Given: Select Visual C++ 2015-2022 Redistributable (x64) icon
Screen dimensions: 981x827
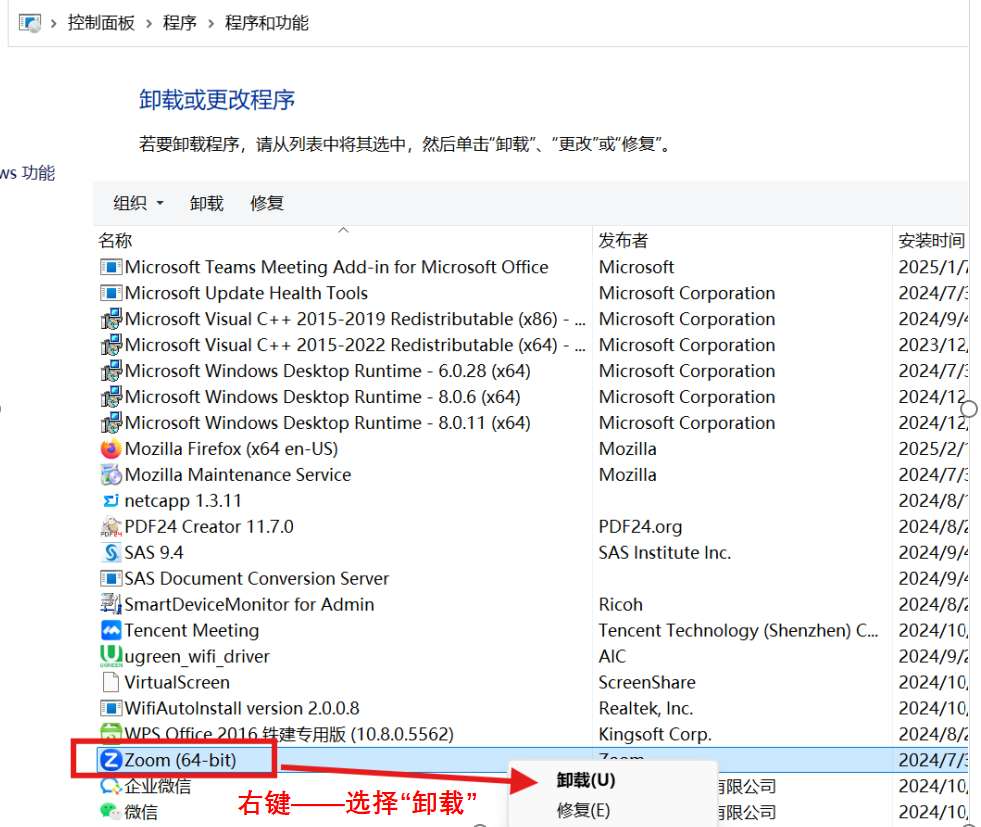Looking at the screenshot, I should tap(111, 345).
